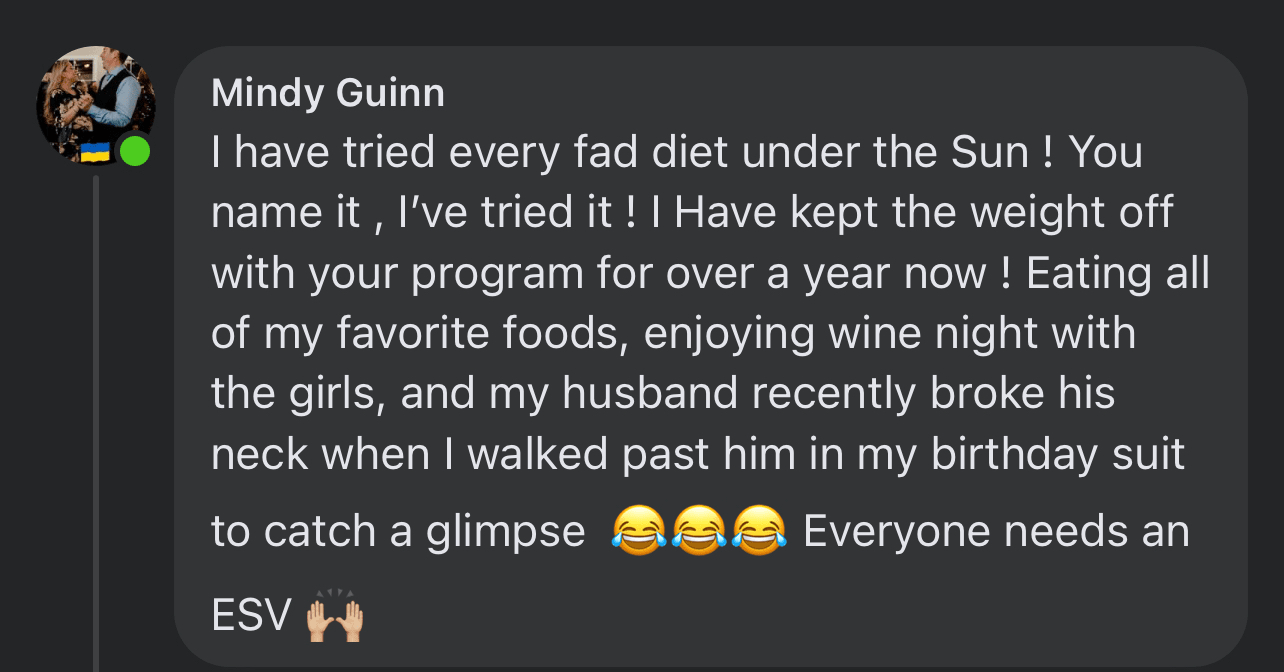
Task: Click the phrase "kept the weight off"
Action: coord(975,213)
